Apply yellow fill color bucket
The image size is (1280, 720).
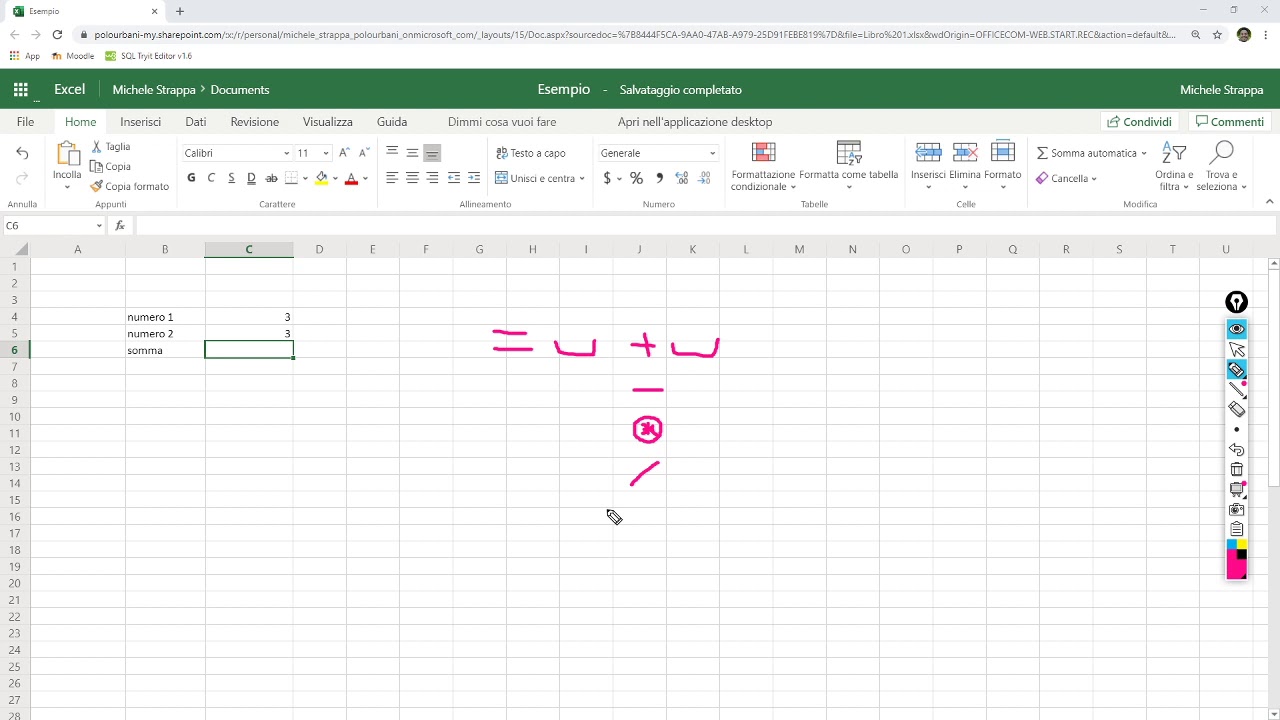[321, 178]
